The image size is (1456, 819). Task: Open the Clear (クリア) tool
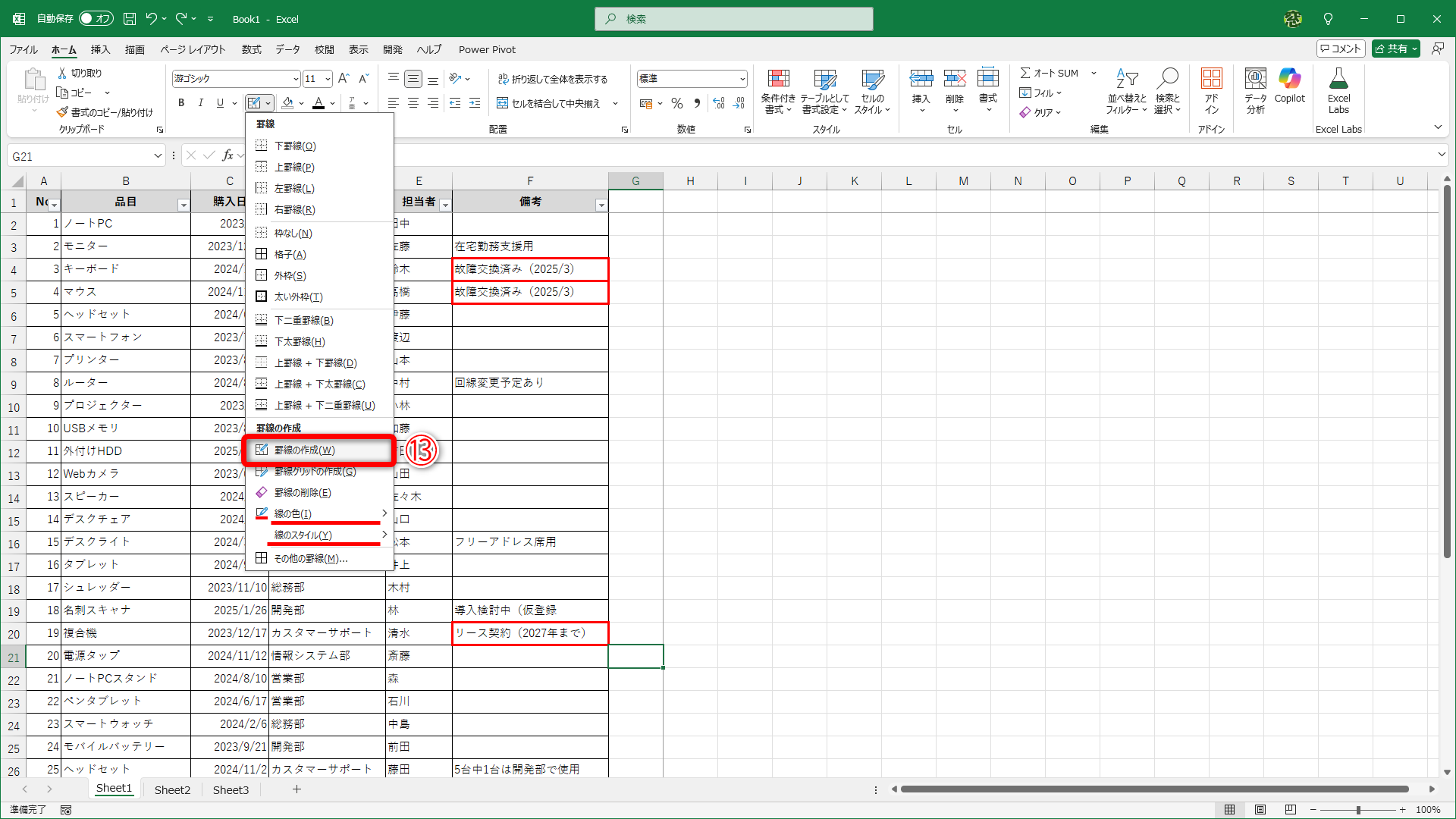coord(1041,112)
